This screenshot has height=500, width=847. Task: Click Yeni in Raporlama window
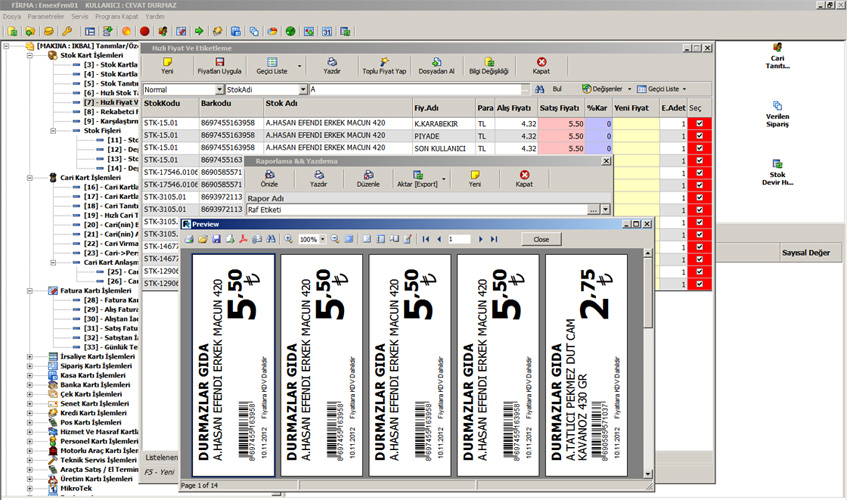point(475,179)
